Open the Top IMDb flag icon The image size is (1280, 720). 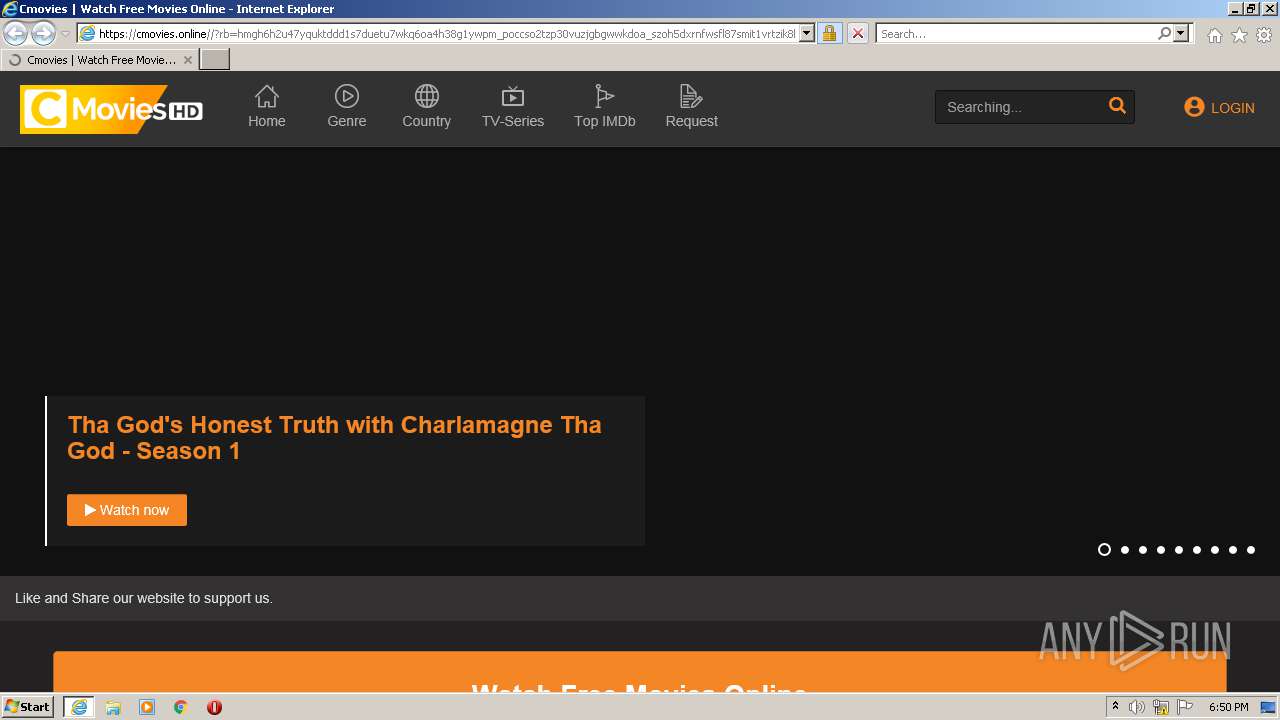(x=604, y=96)
